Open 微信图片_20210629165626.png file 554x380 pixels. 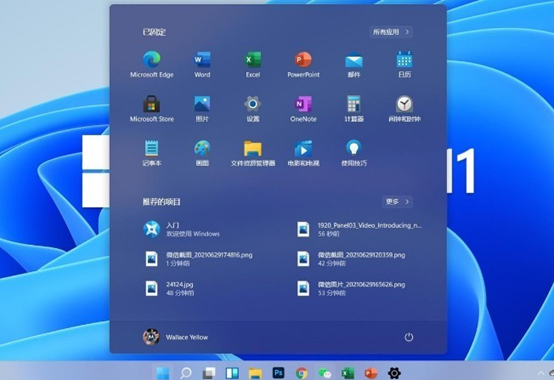coord(351,288)
